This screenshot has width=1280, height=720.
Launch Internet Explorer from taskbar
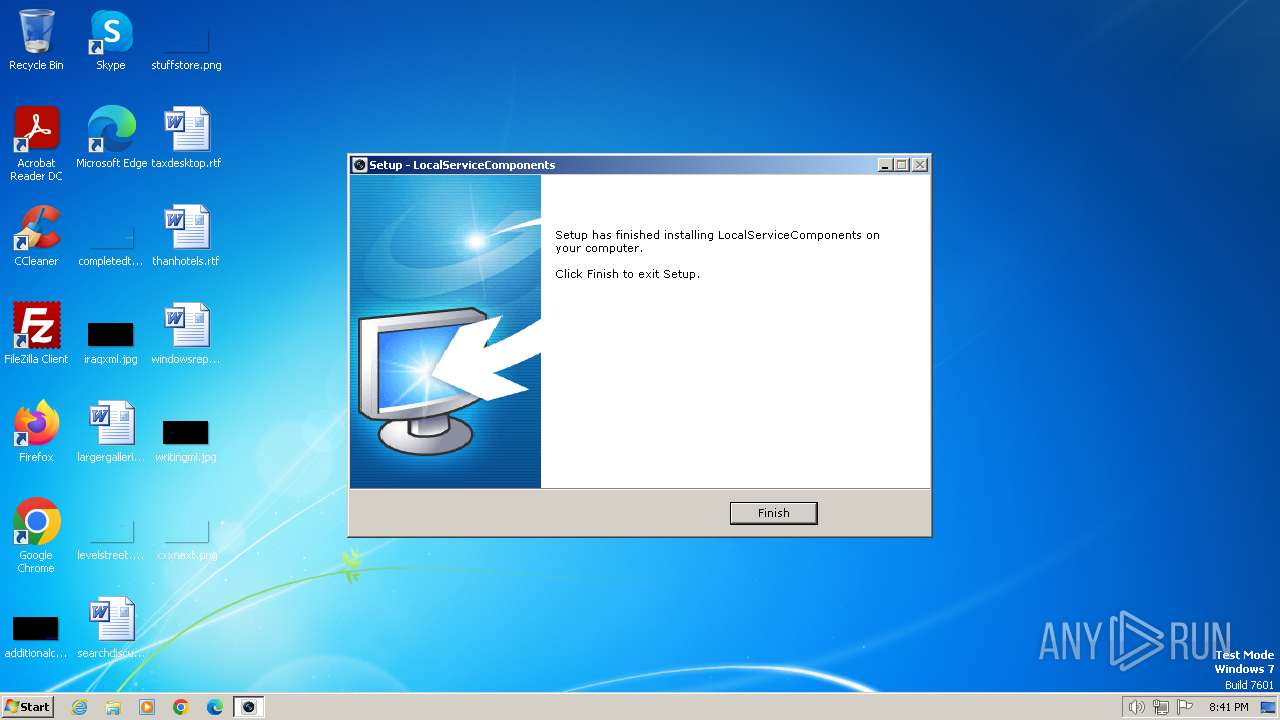[79, 707]
